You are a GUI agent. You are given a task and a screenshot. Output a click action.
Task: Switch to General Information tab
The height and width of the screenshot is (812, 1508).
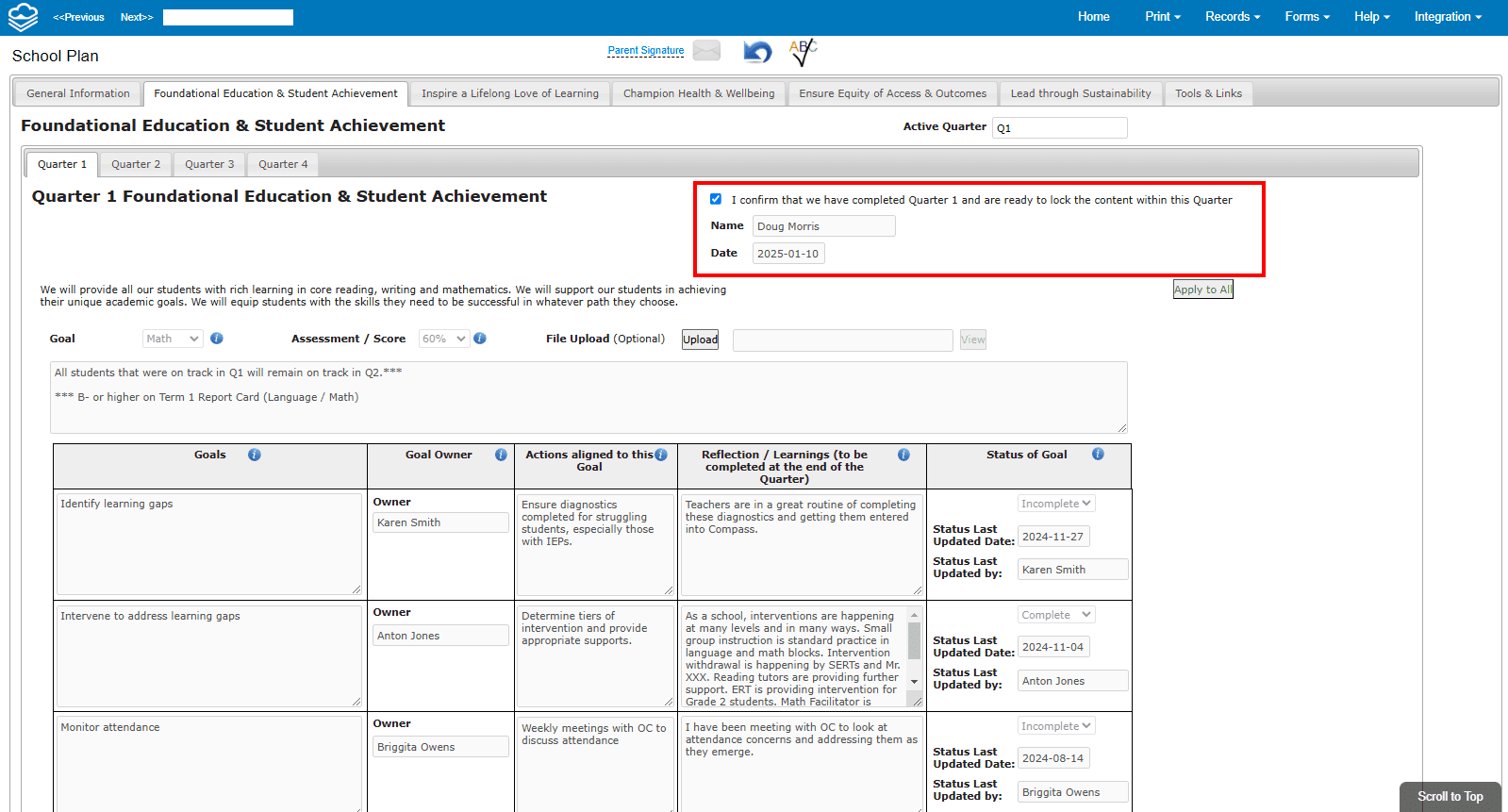[78, 93]
